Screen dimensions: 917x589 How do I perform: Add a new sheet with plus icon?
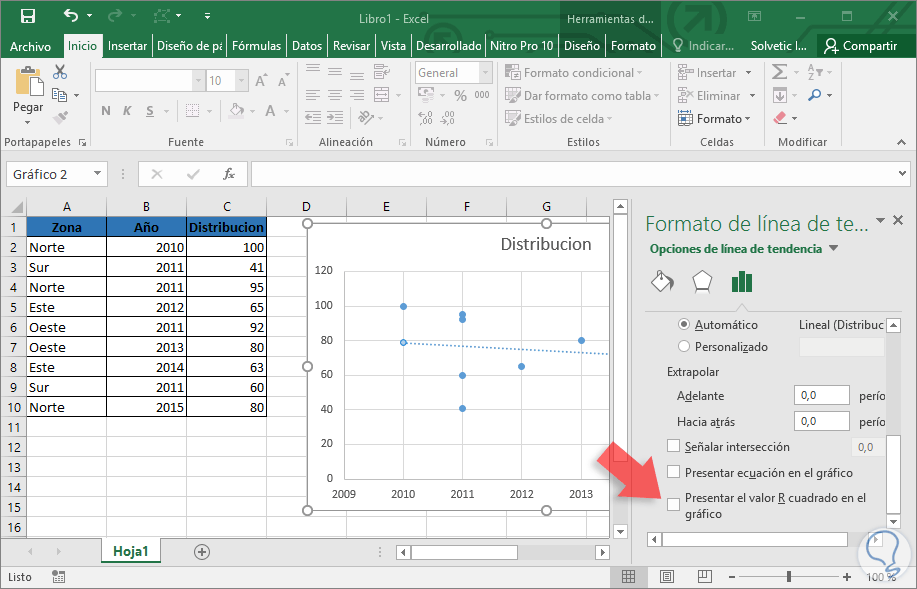pyautogui.click(x=202, y=551)
